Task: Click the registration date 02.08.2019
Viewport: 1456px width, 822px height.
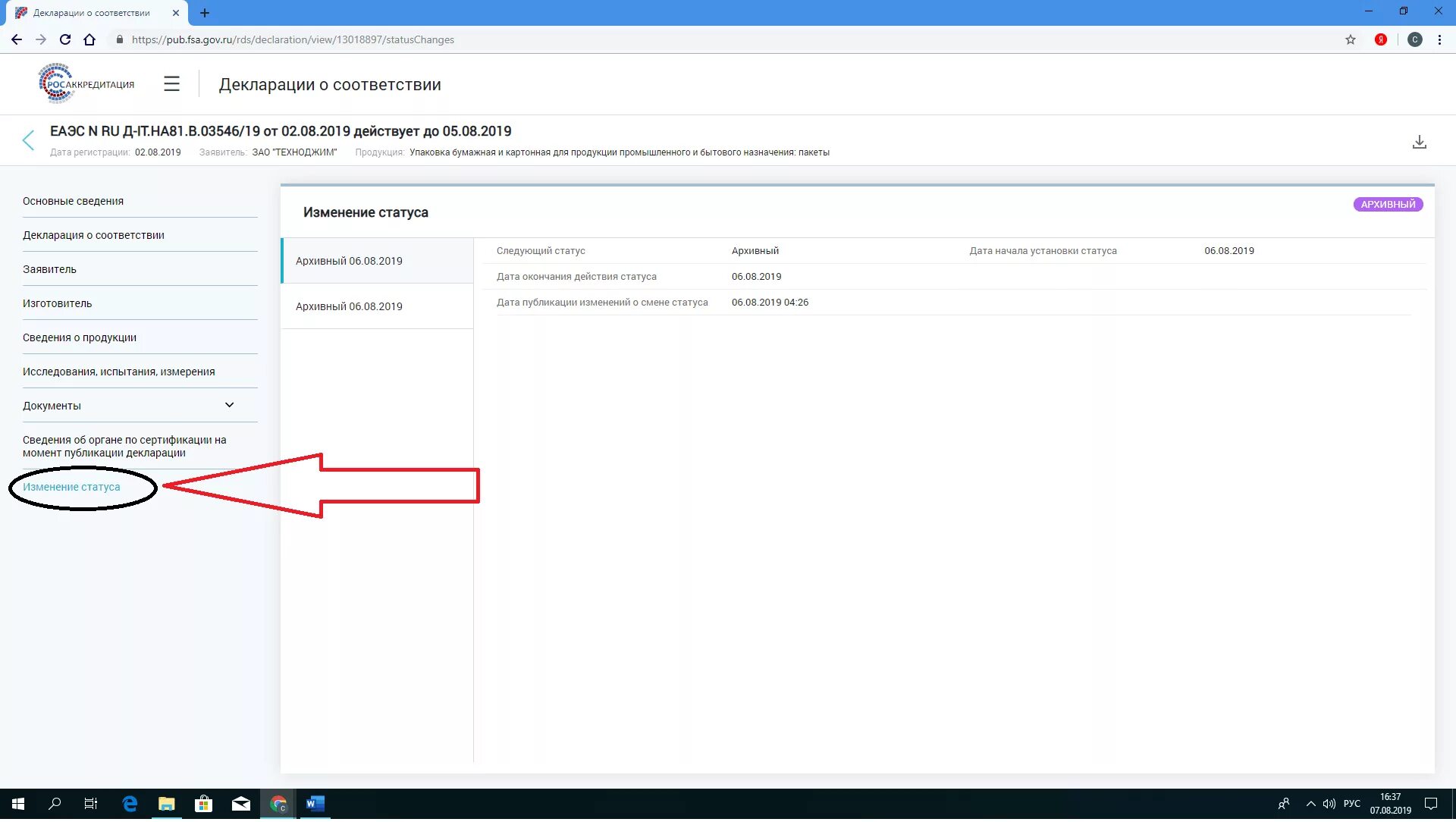Action: click(x=158, y=153)
